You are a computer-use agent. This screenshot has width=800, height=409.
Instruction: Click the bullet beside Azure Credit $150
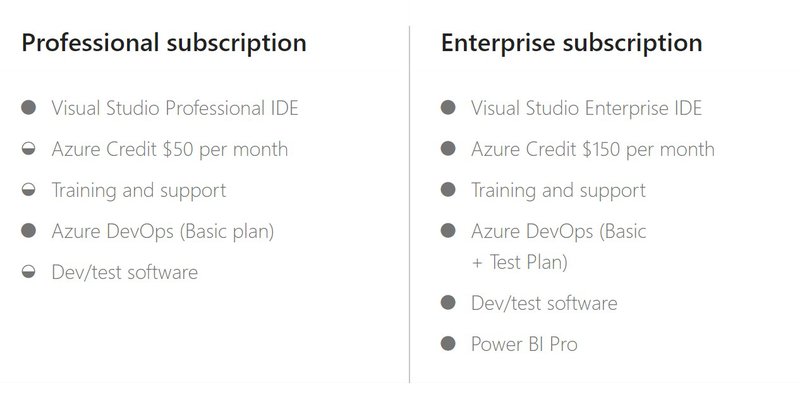point(448,150)
